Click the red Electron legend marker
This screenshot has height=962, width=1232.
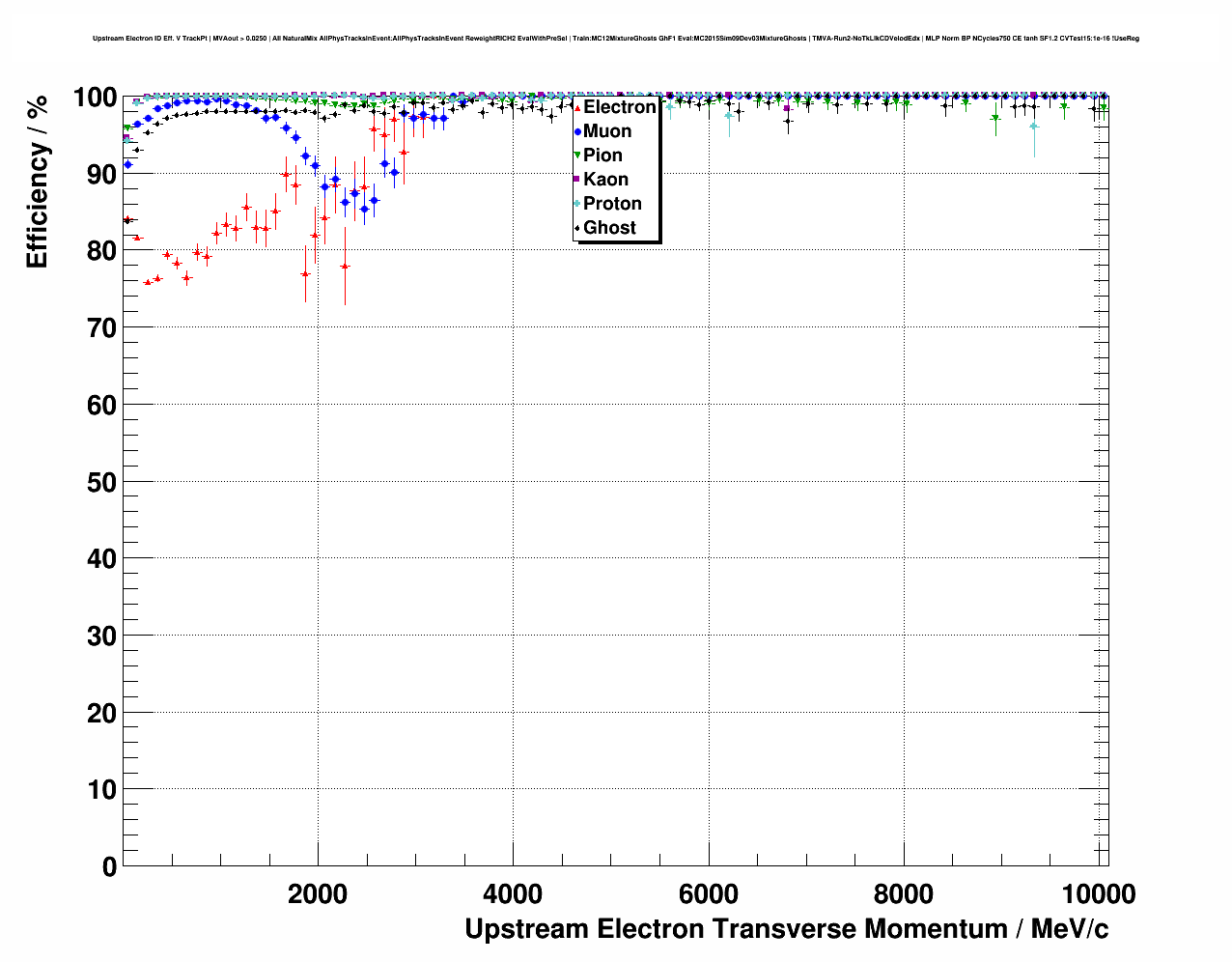(x=577, y=107)
